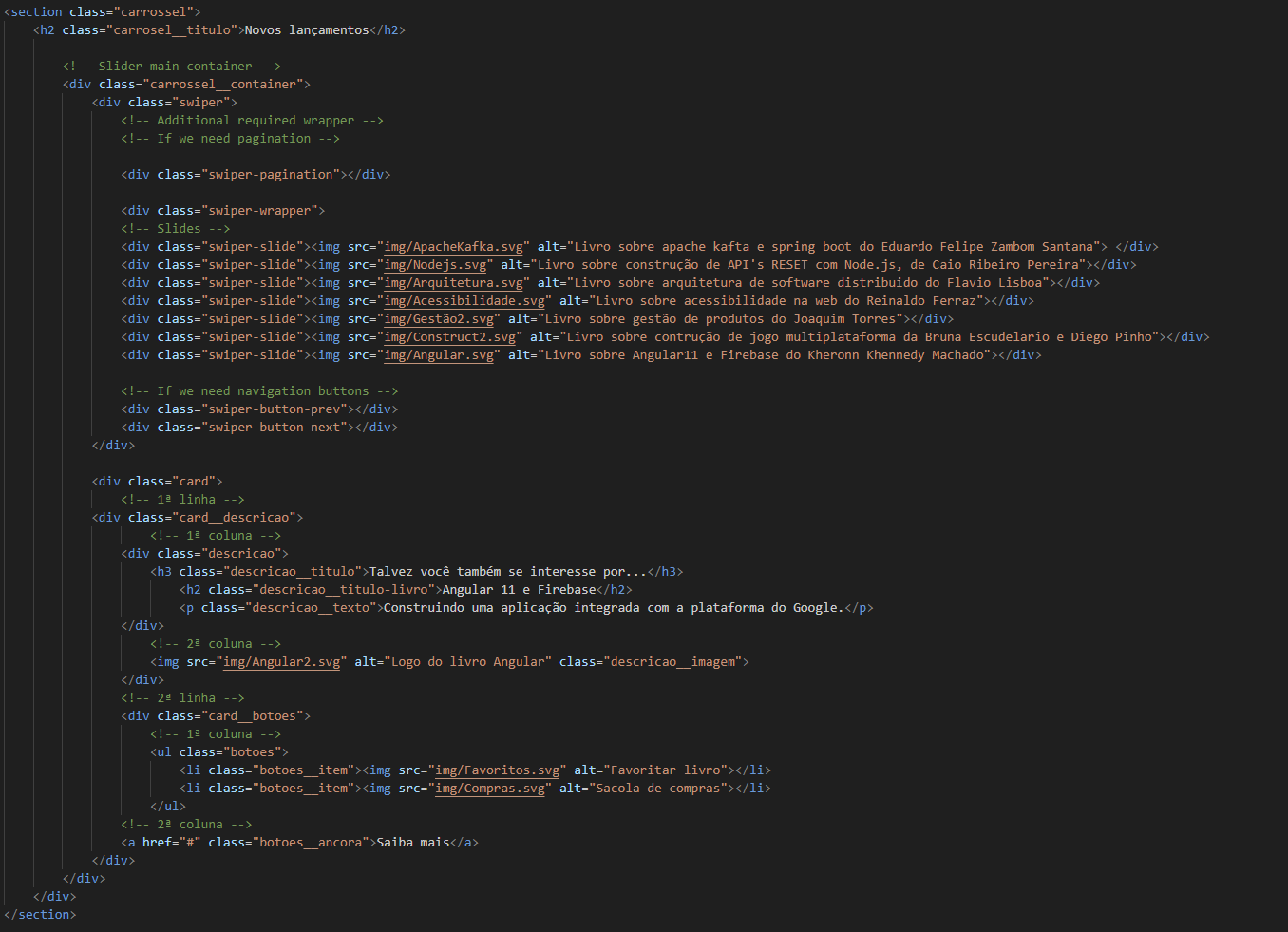Click the 'carrosel__titulo' class name
This screenshot has width=1288, height=932.
tap(172, 30)
